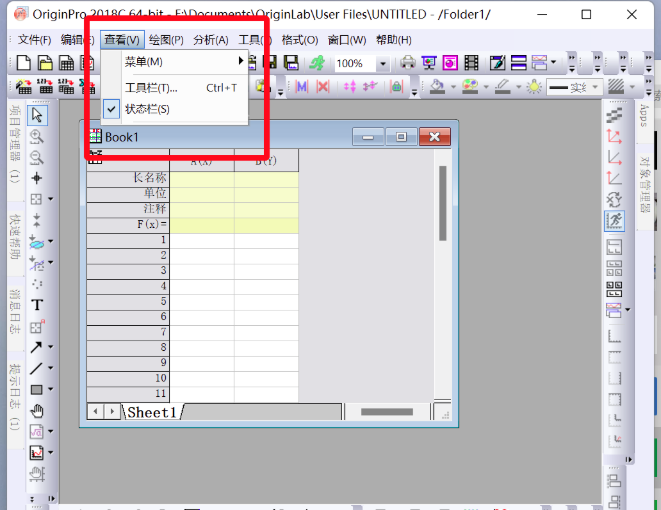Click the New Folder toolbar icon
The width and height of the screenshot is (661, 510).
[x=45, y=63]
